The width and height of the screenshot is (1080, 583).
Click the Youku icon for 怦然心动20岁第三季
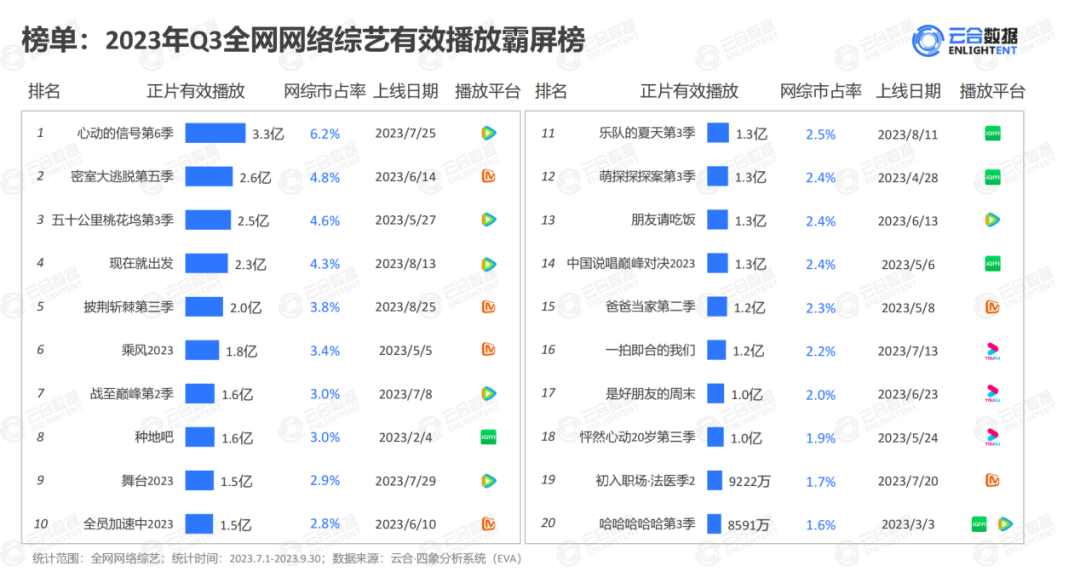tap(992, 437)
